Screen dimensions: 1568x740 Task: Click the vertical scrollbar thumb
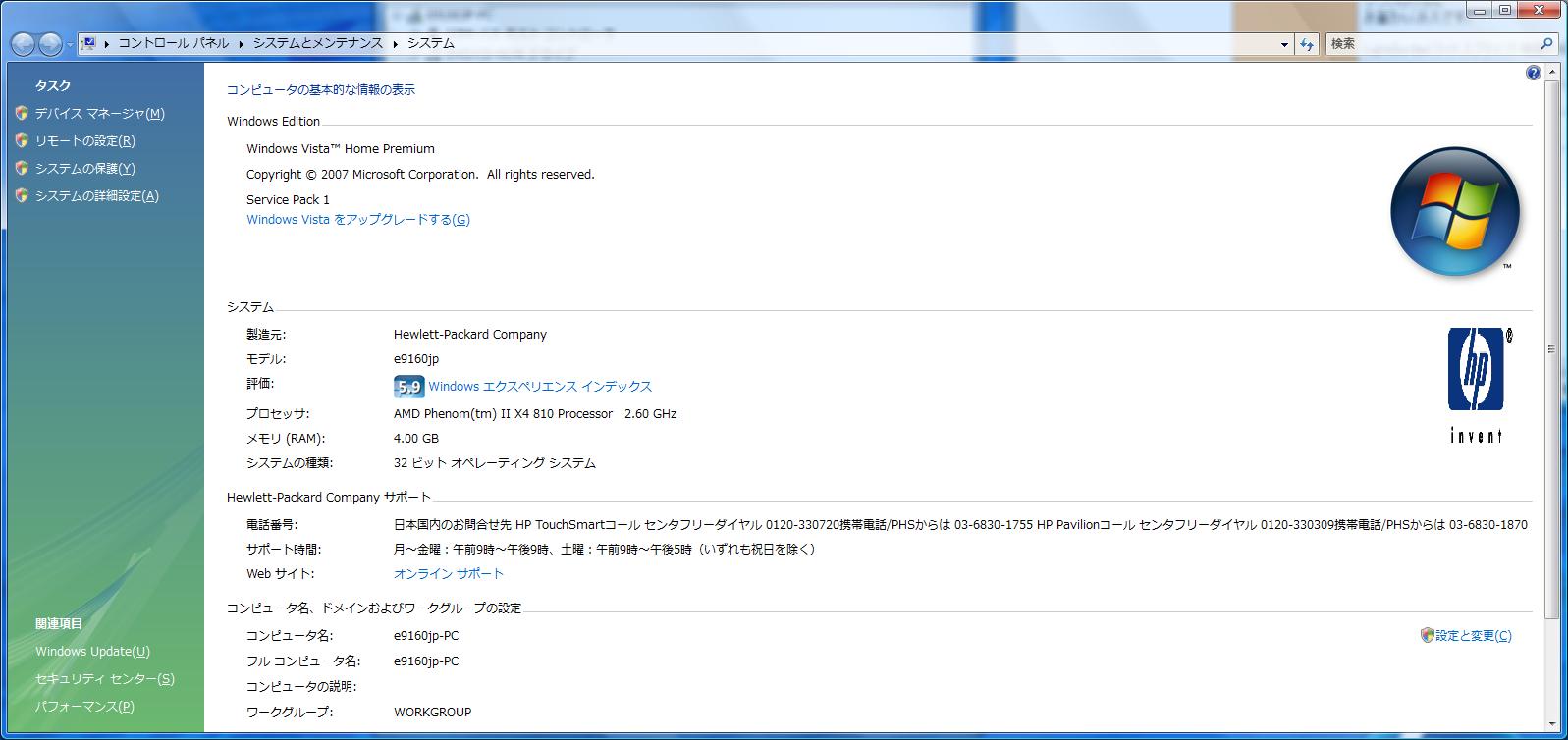tap(1552, 349)
